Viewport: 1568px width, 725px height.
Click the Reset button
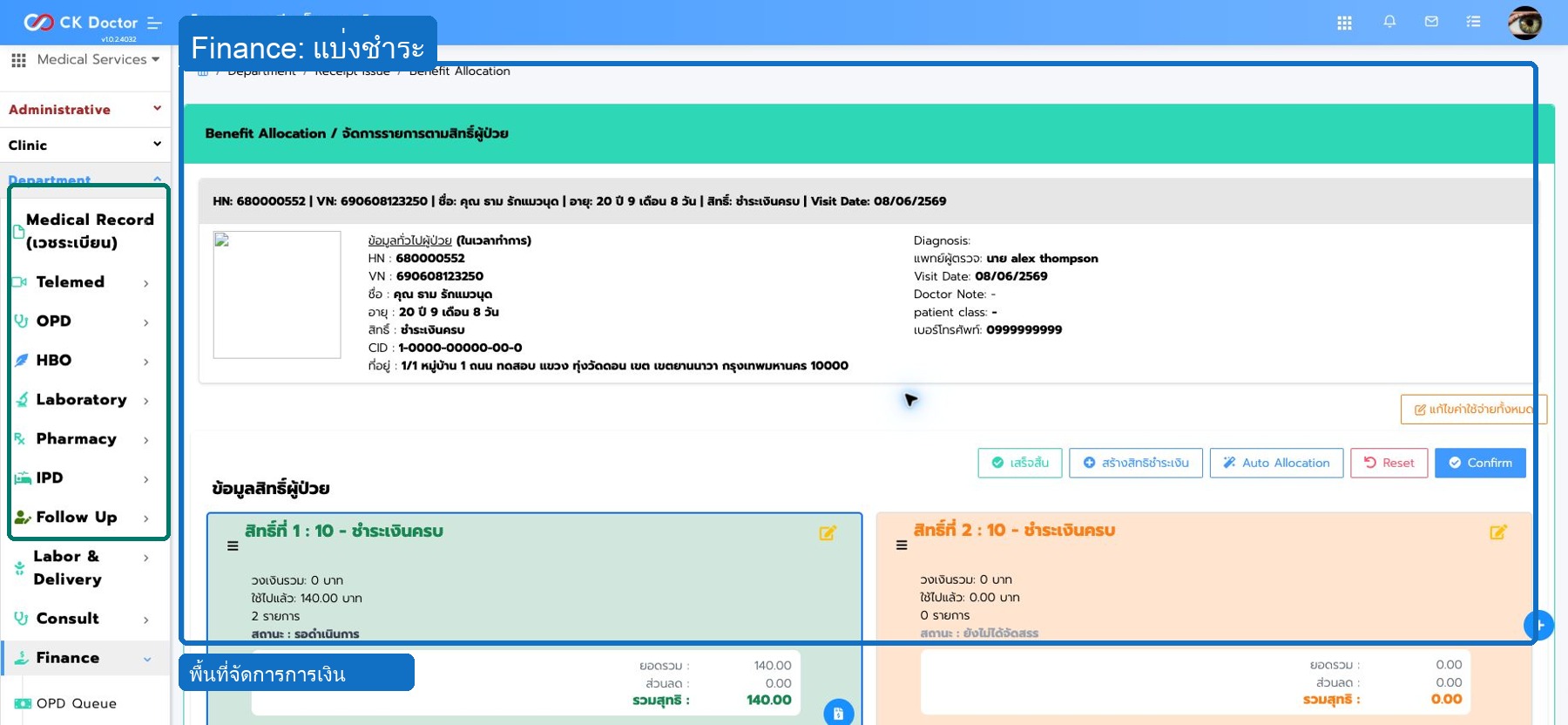point(1389,463)
